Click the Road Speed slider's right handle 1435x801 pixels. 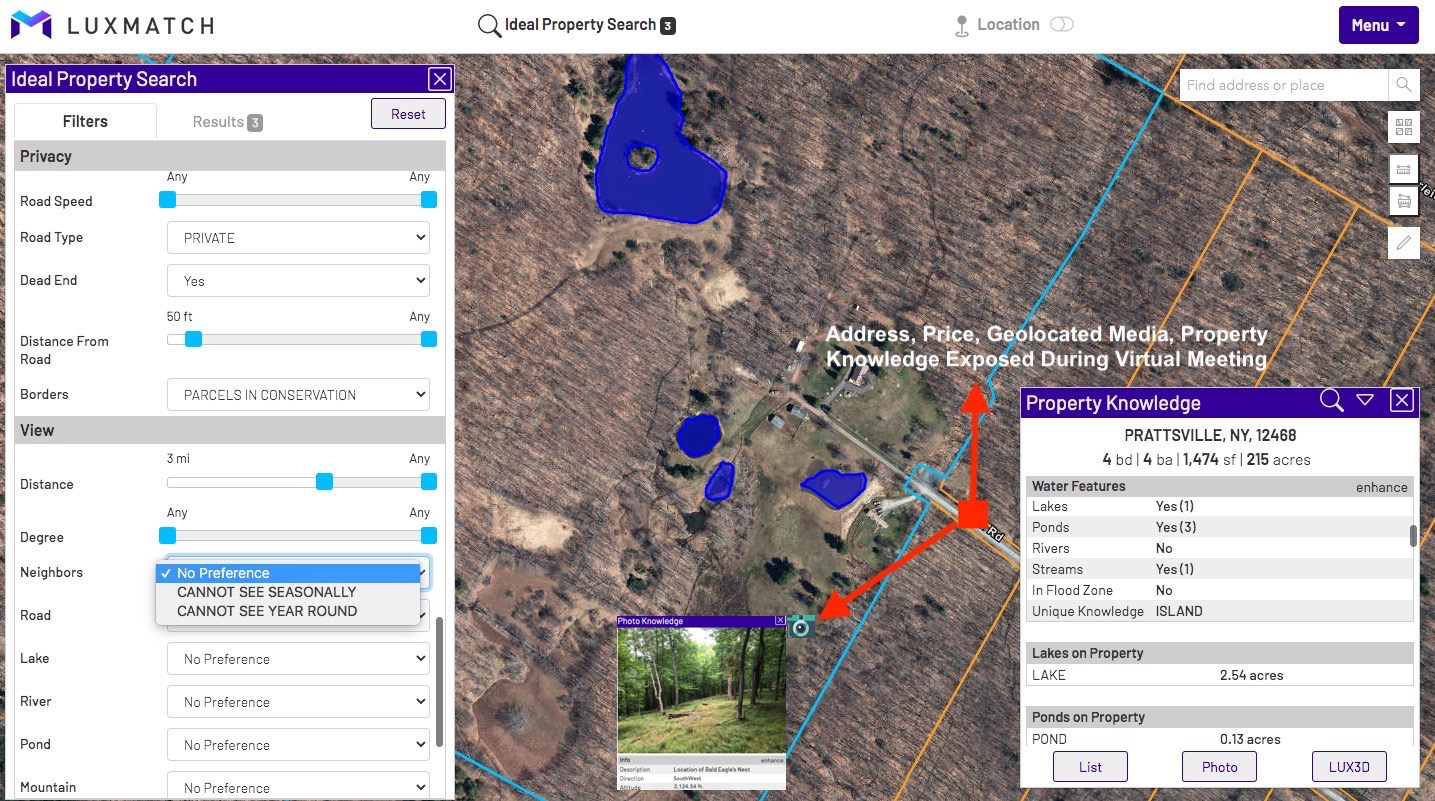coord(429,200)
